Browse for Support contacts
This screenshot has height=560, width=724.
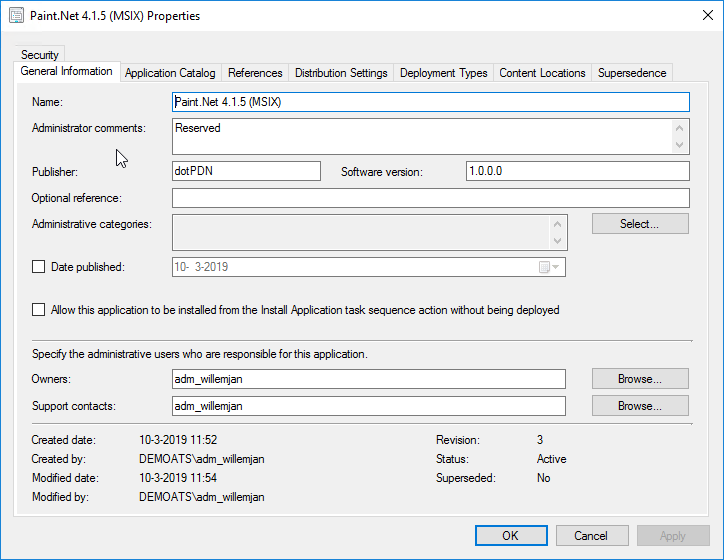pos(640,406)
